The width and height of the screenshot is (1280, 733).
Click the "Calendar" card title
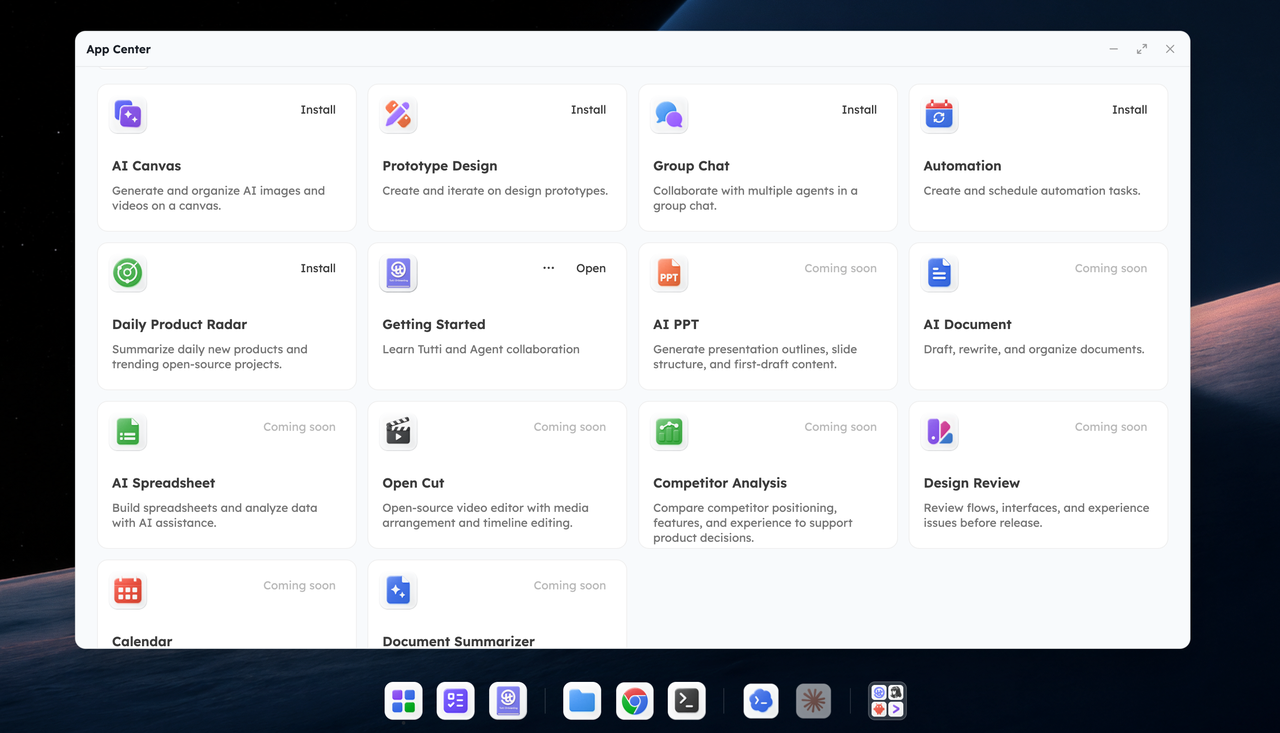click(142, 641)
